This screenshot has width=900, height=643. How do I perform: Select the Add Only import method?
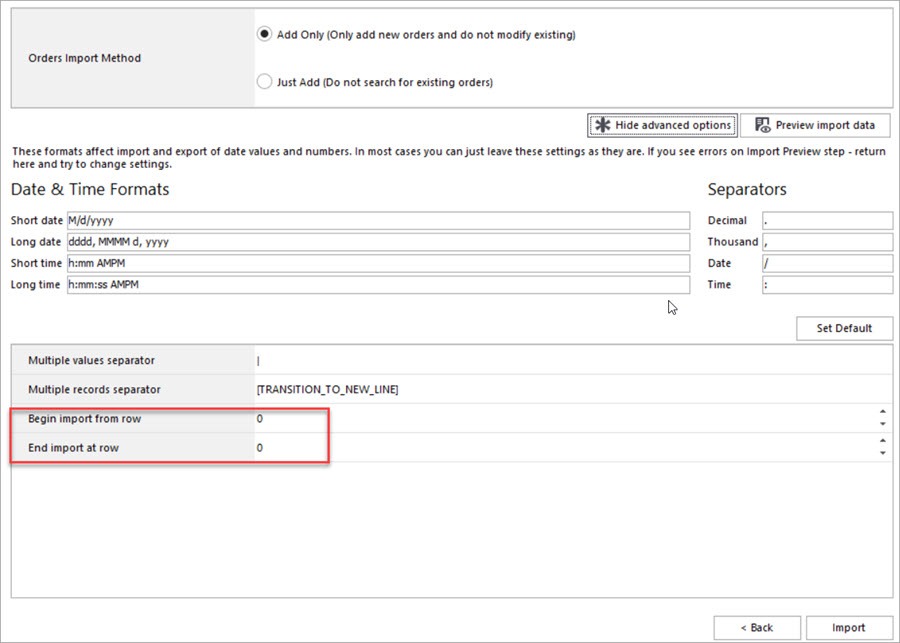tap(264, 34)
